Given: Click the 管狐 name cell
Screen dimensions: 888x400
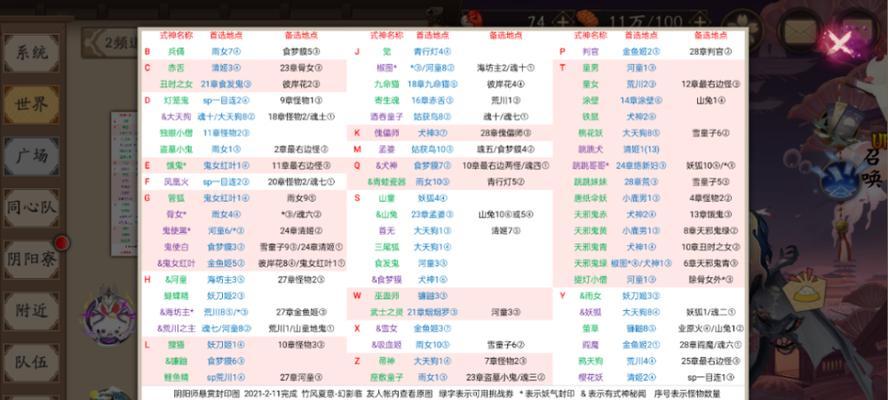Looking at the screenshot, I should click(x=176, y=198).
